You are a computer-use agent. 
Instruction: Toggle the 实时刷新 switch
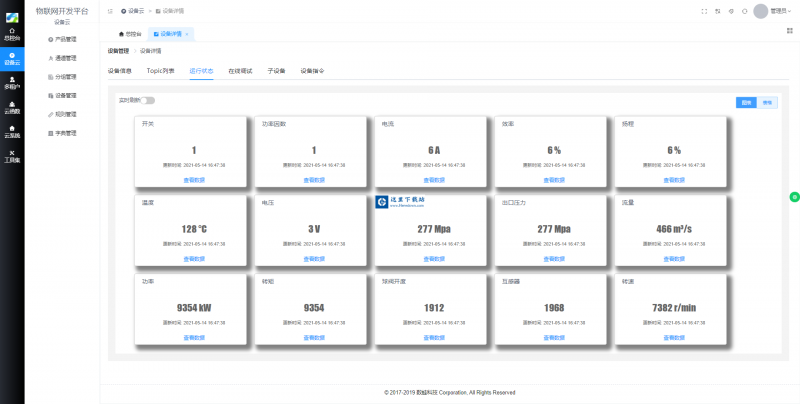(x=148, y=100)
